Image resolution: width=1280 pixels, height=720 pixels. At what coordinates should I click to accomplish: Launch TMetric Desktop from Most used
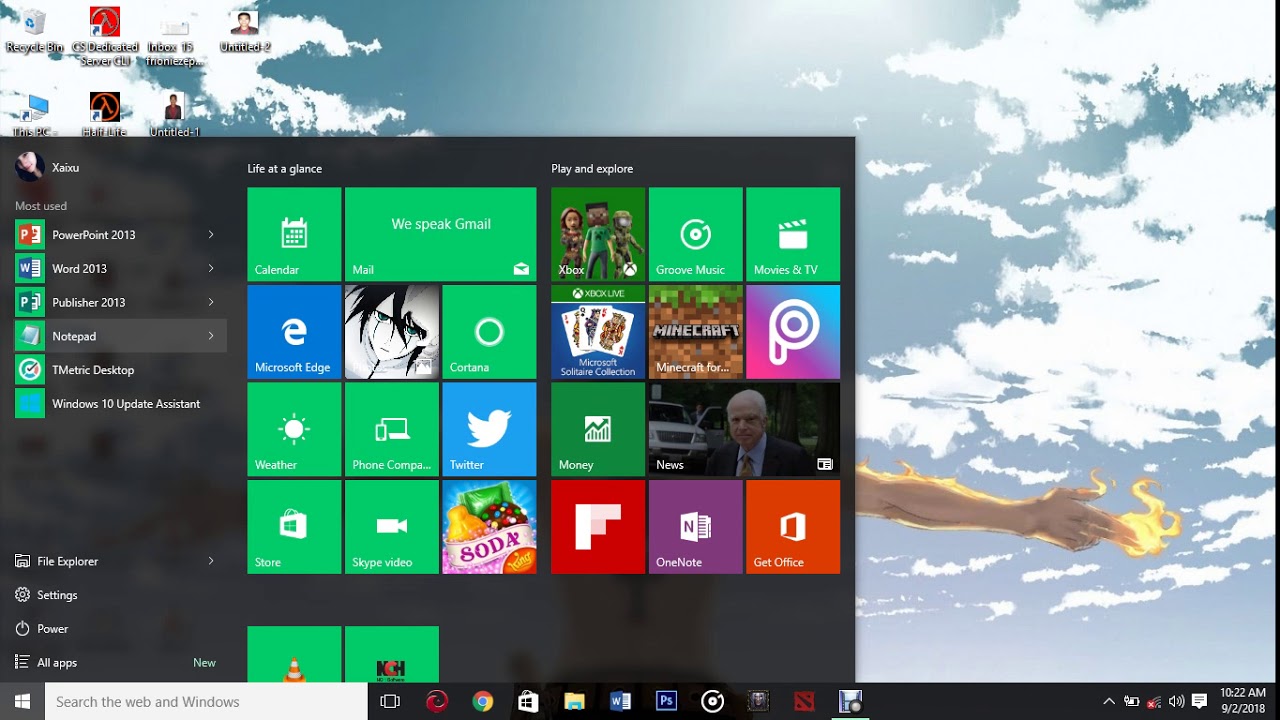[x=121, y=370]
